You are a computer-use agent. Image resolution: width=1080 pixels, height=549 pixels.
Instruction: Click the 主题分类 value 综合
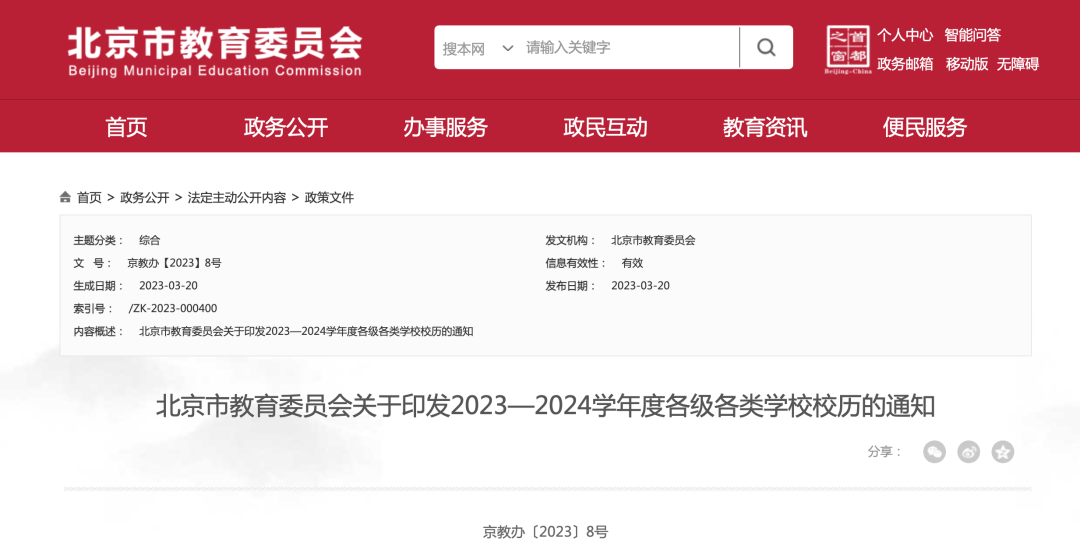point(149,240)
